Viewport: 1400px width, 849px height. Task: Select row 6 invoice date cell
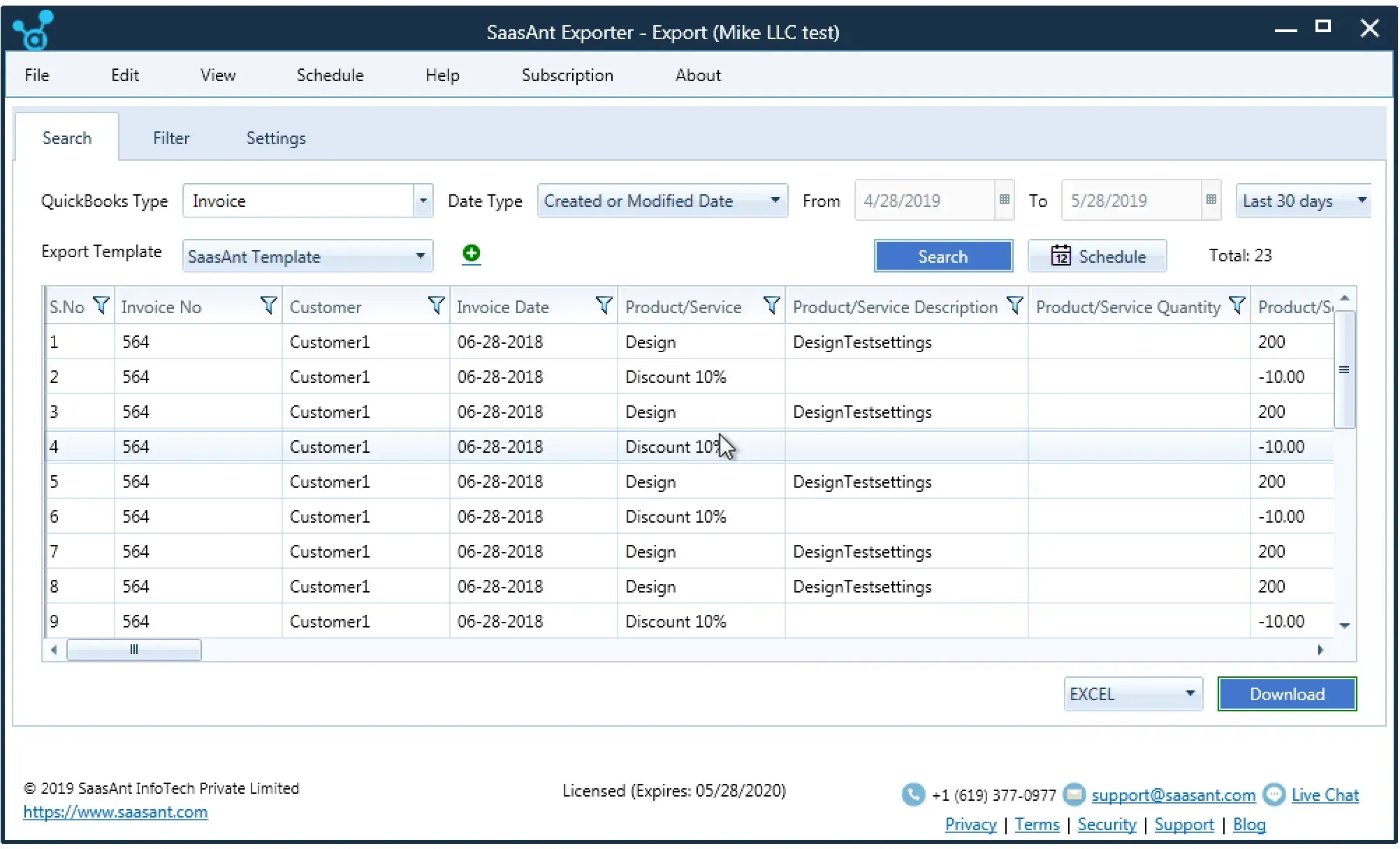point(534,516)
